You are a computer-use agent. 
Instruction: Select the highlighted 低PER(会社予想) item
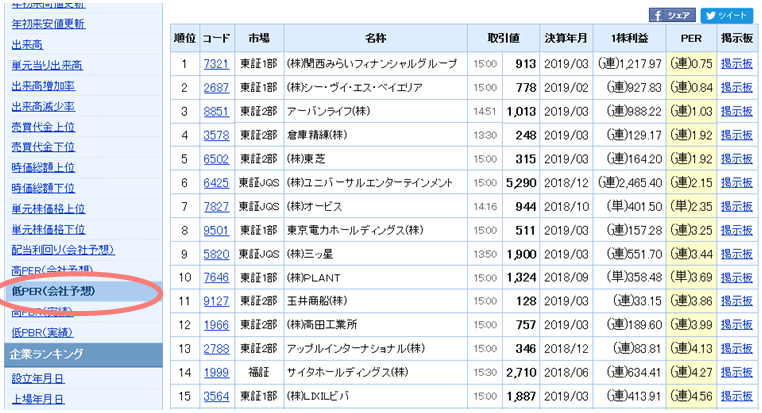(53, 291)
